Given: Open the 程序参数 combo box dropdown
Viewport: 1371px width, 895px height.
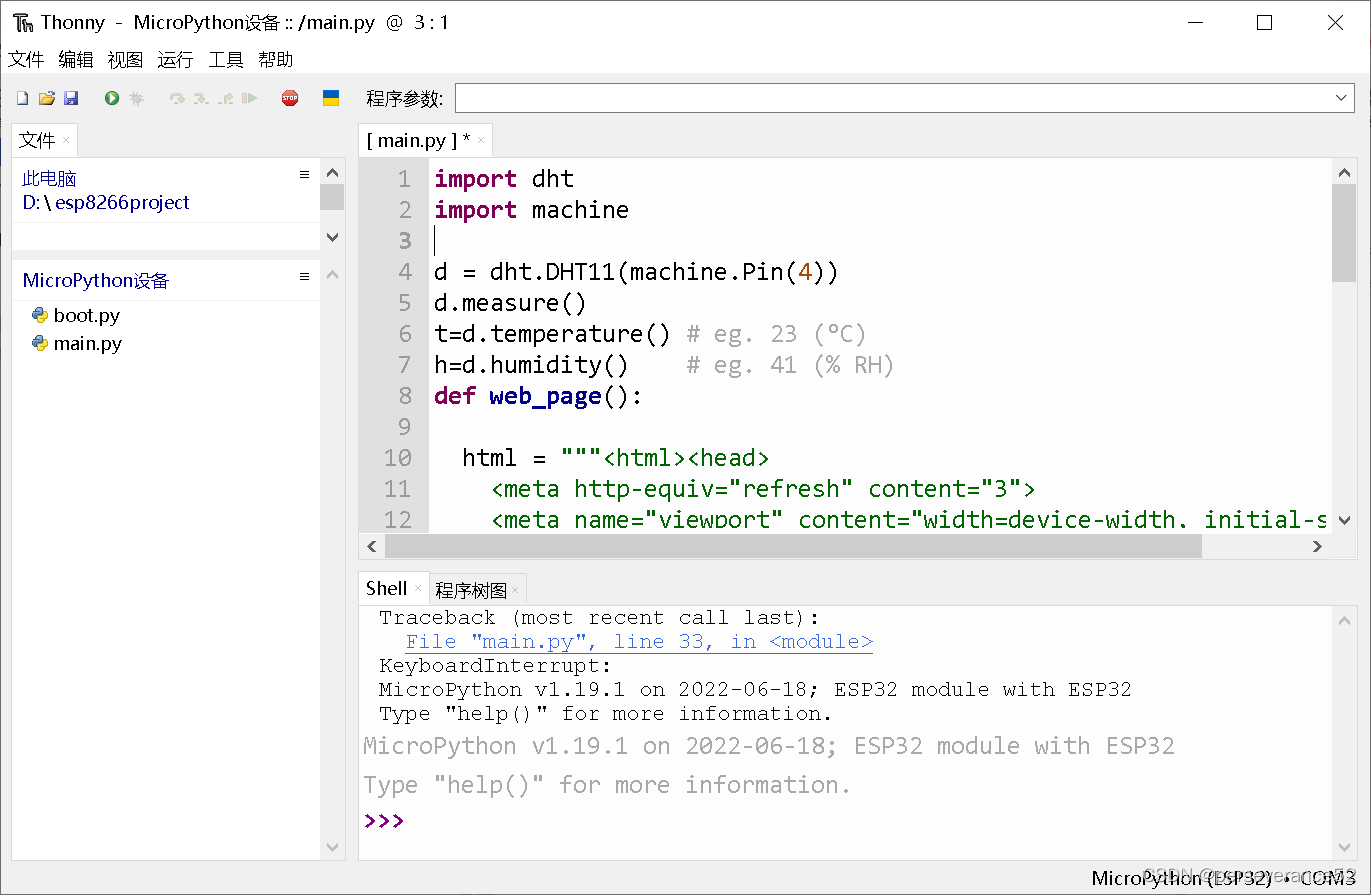Looking at the screenshot, I should [1341, 97].
